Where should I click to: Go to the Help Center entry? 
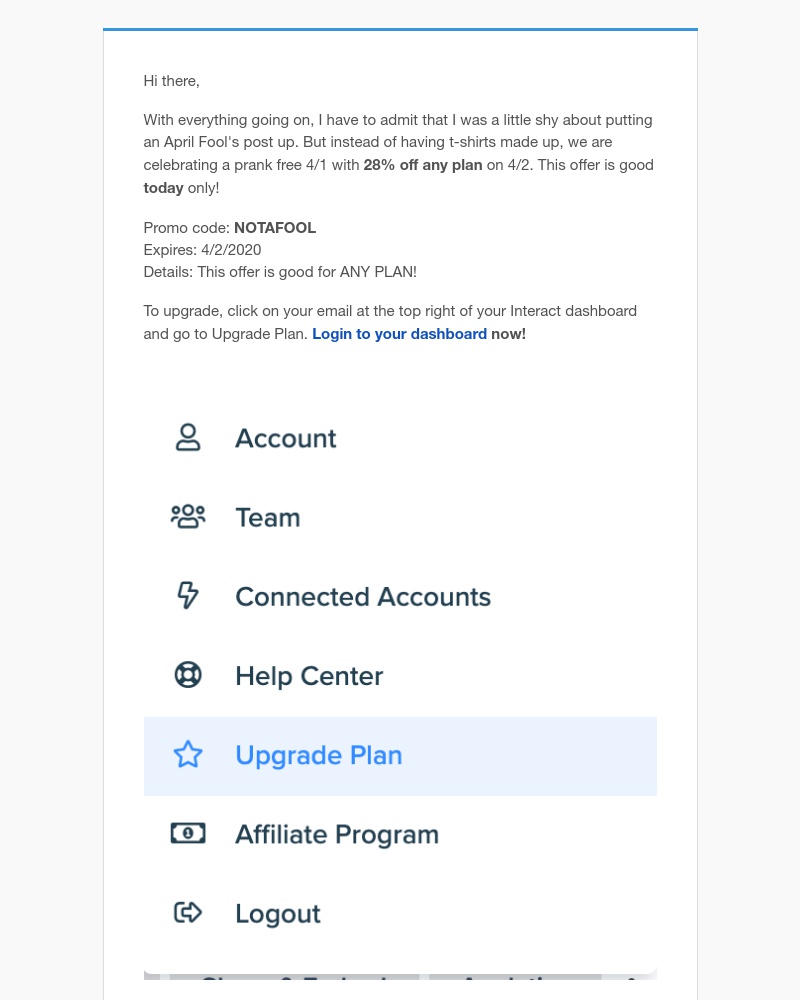(x=400, y=675)
